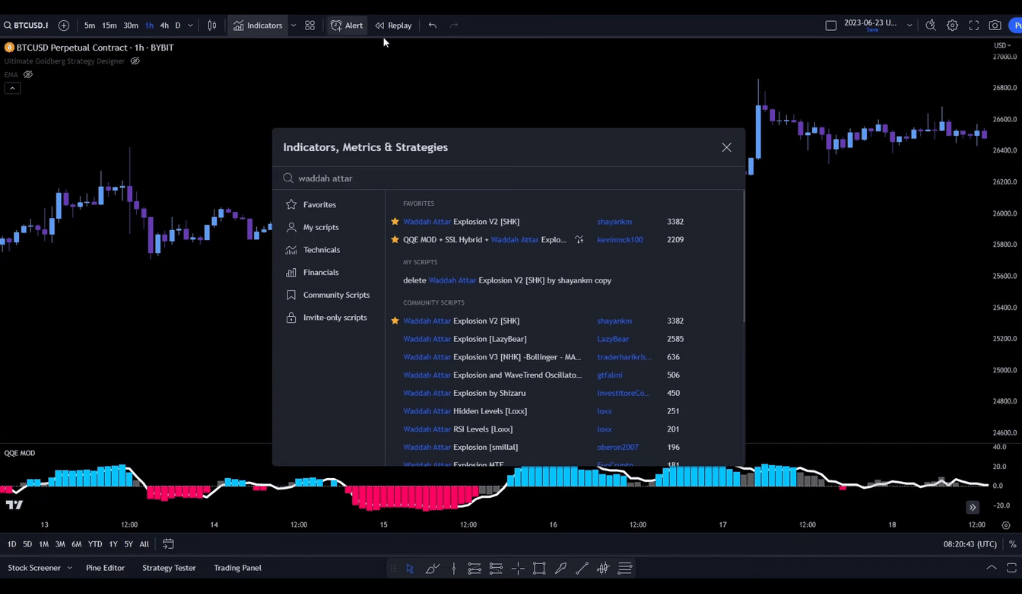This screenshot has width=1022, height=594.
Task: Open the Indicators dialog from the toolbar
Action: coord(258,25)
